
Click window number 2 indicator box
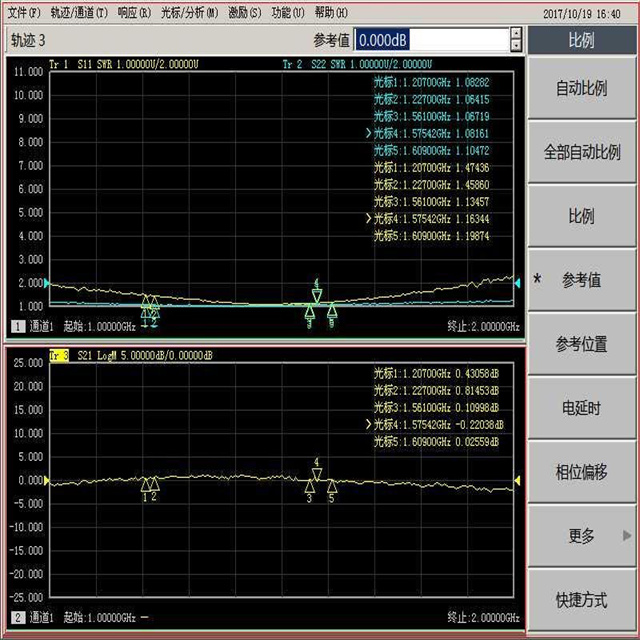(18, 617)
